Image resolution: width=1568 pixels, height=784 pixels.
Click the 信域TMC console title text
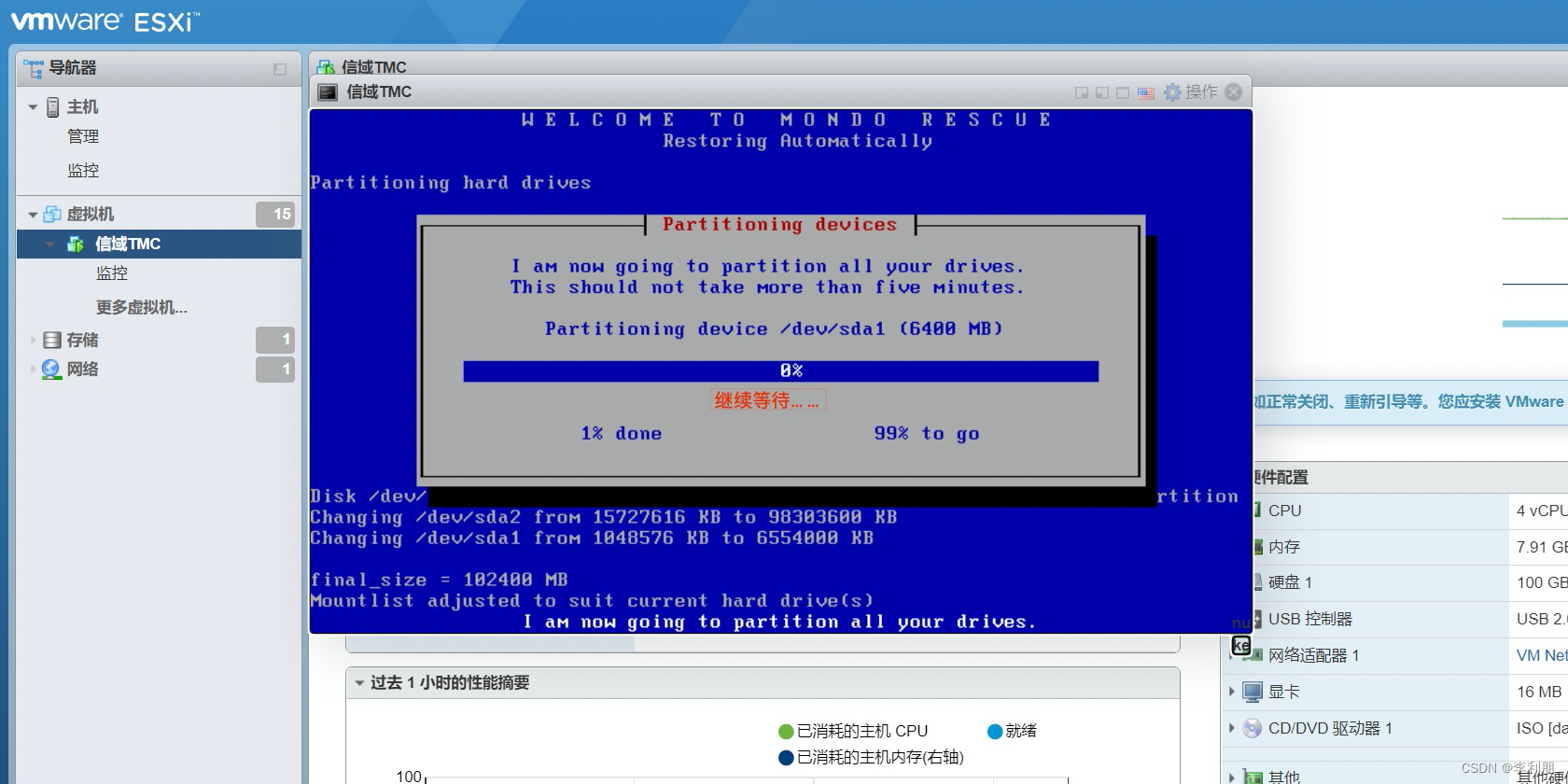pos(379,91)
